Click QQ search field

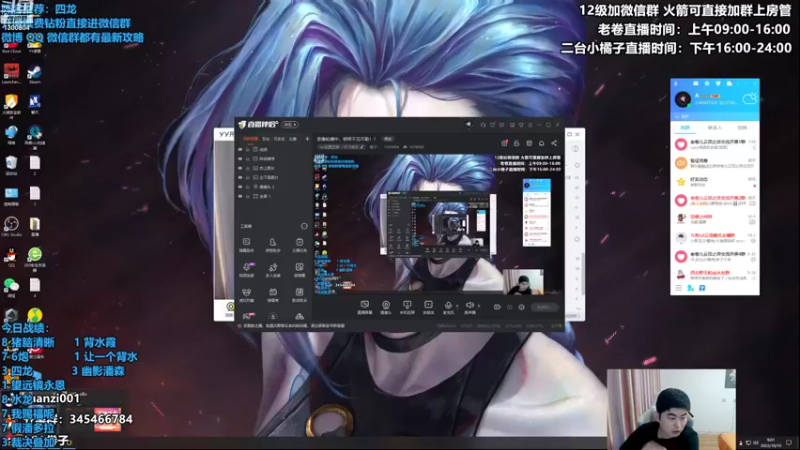[x=714, y=116]
